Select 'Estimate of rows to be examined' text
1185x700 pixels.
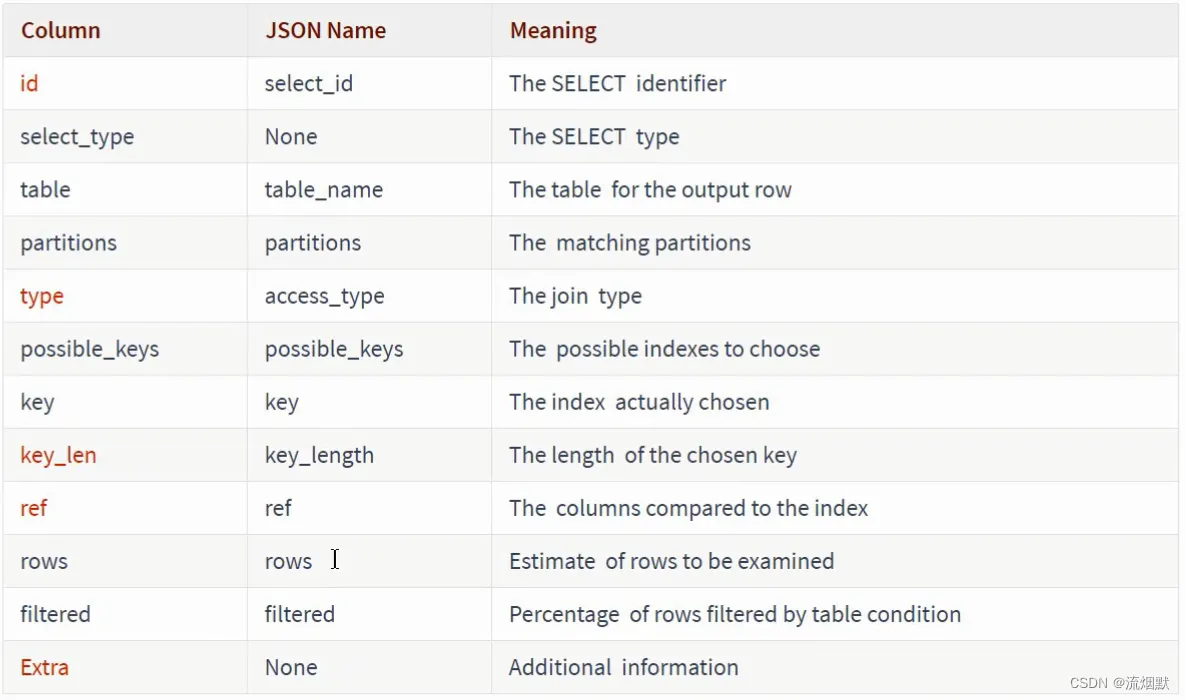coord(671,561)
